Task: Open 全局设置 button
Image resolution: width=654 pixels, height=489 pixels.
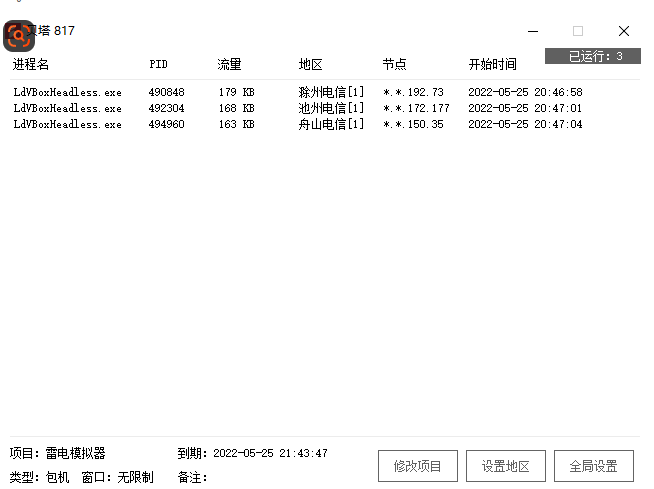Action: pyautogui.click(x=594, y=466)
